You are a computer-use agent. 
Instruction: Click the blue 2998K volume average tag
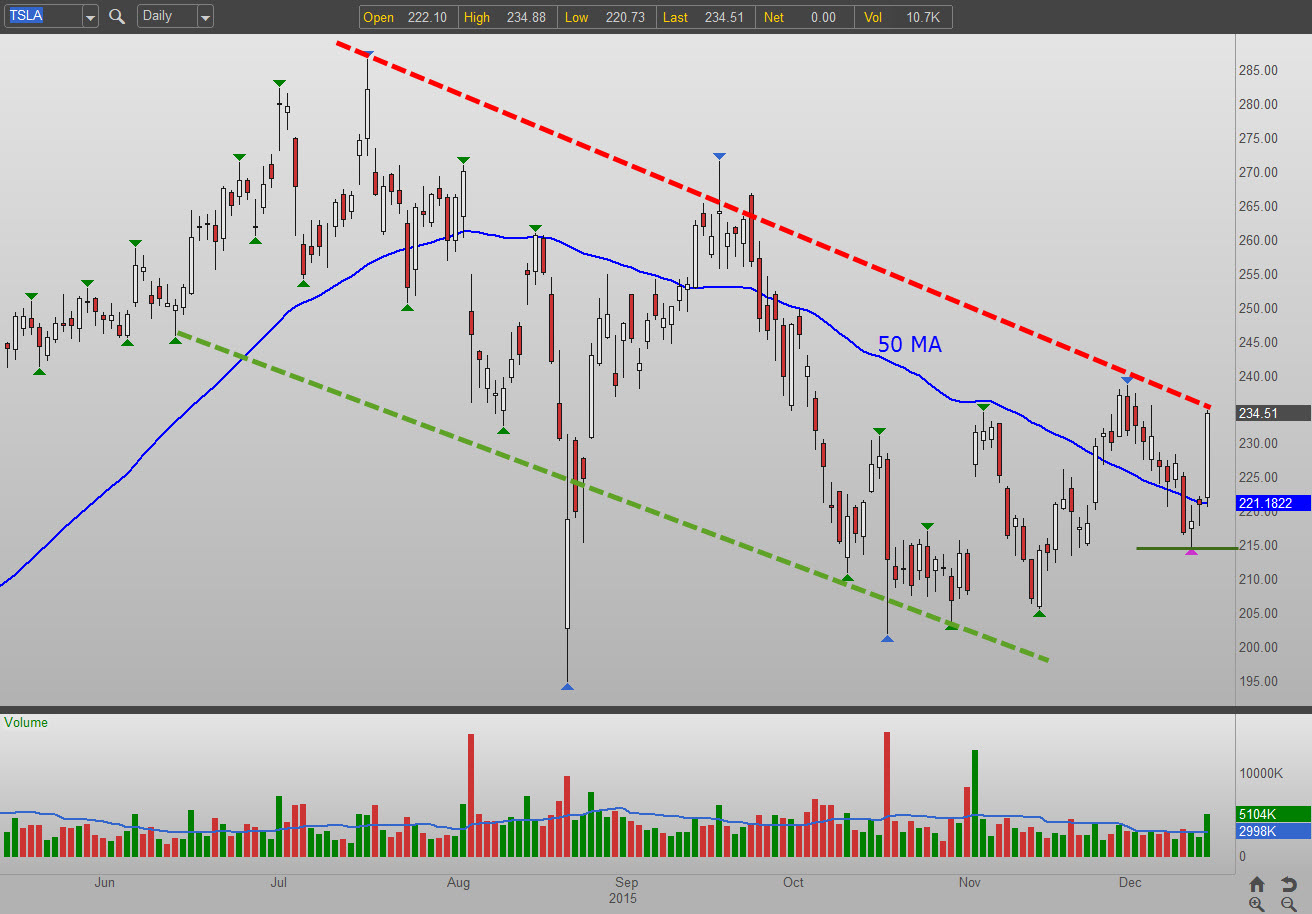point(1274,831)
